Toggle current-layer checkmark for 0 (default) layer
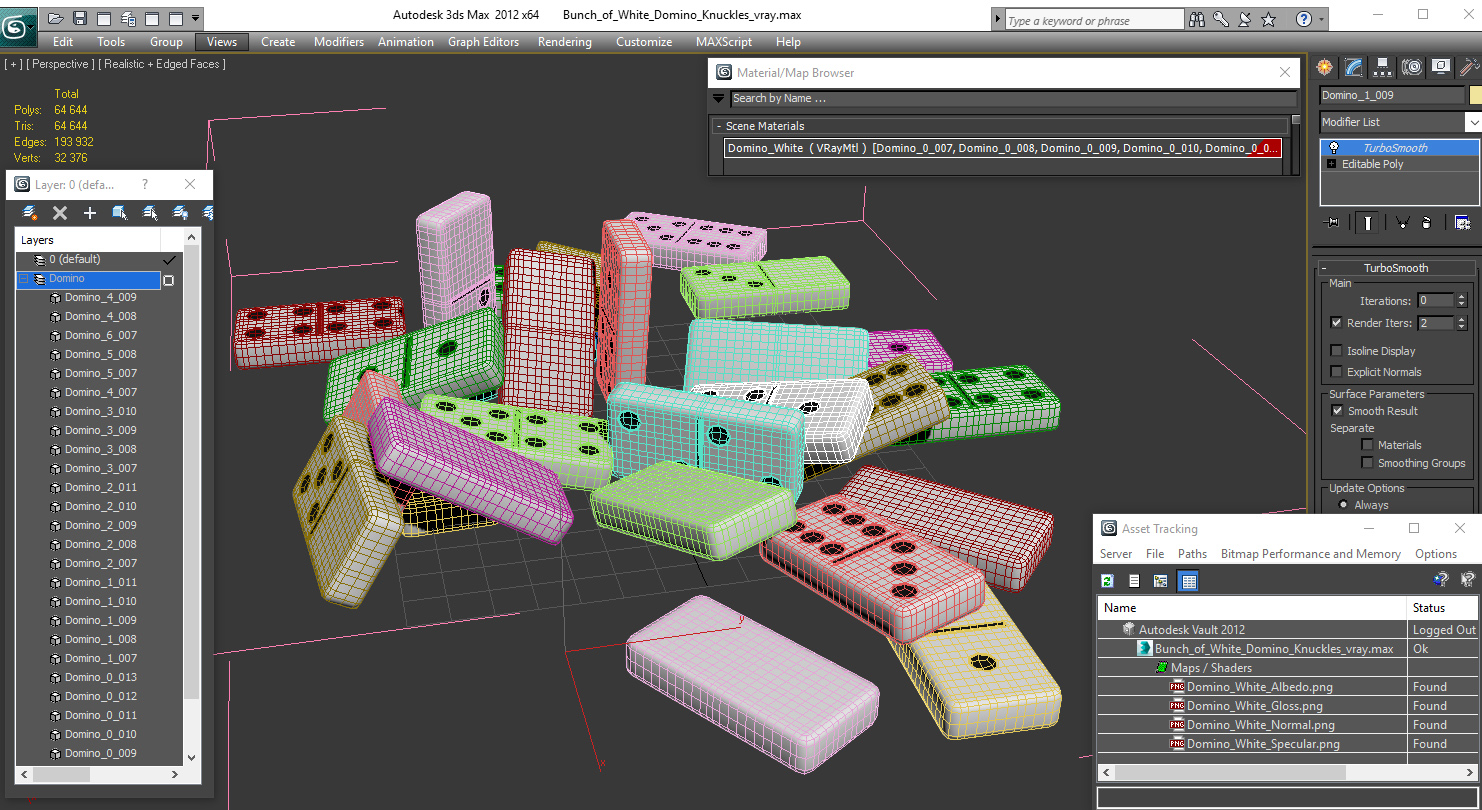 coord(170,260)
